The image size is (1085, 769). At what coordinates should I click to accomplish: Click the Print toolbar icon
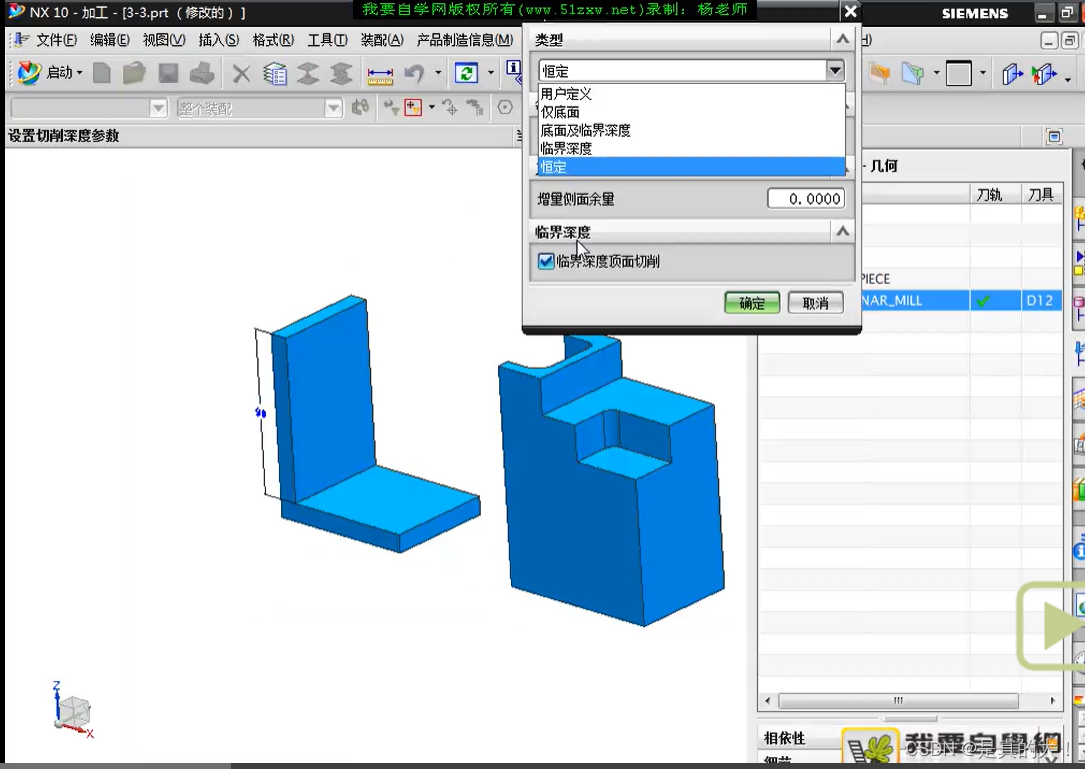[202, 73]
